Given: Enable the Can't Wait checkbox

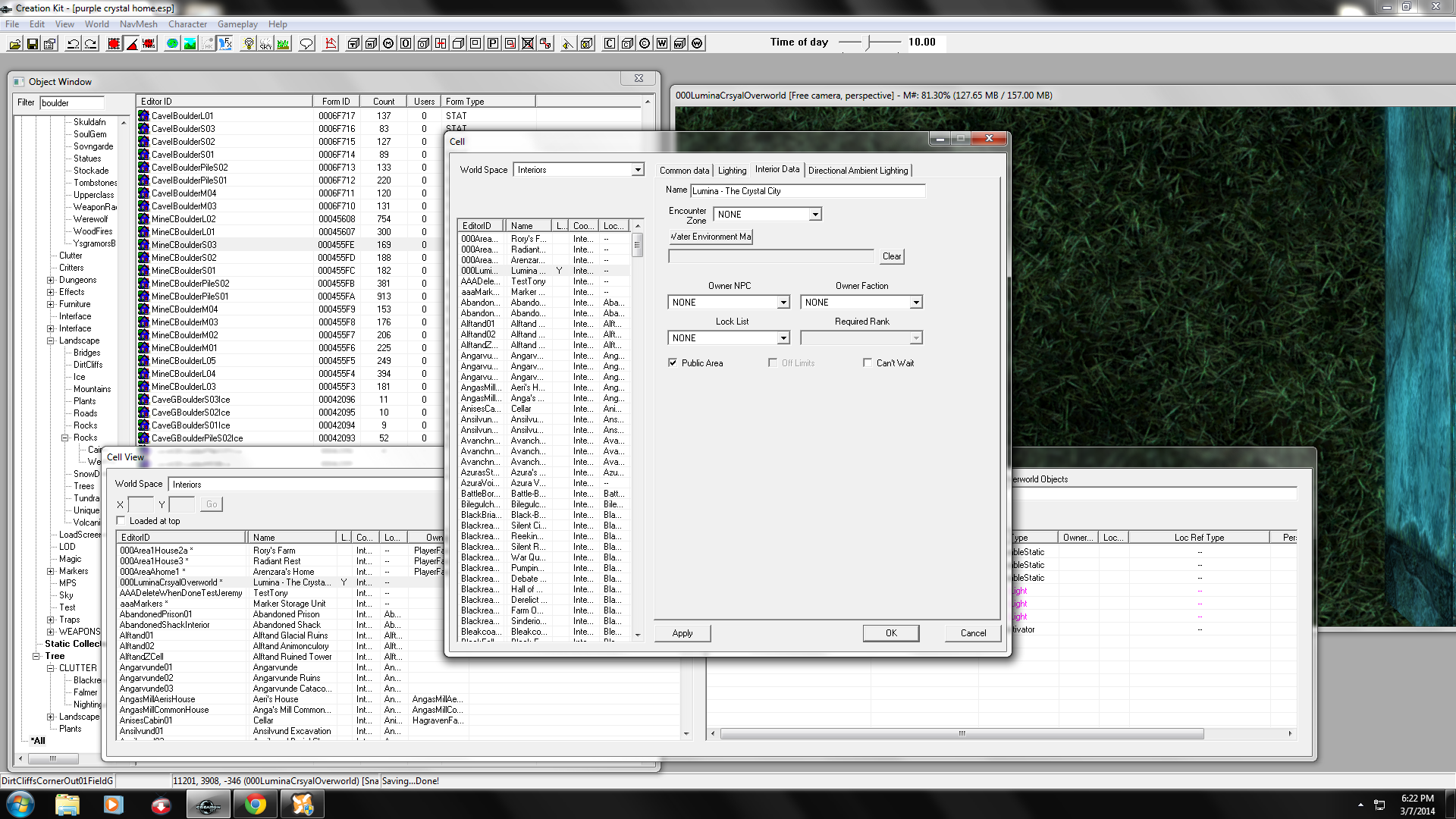Looking at the screenshot, I should (868, 362).
